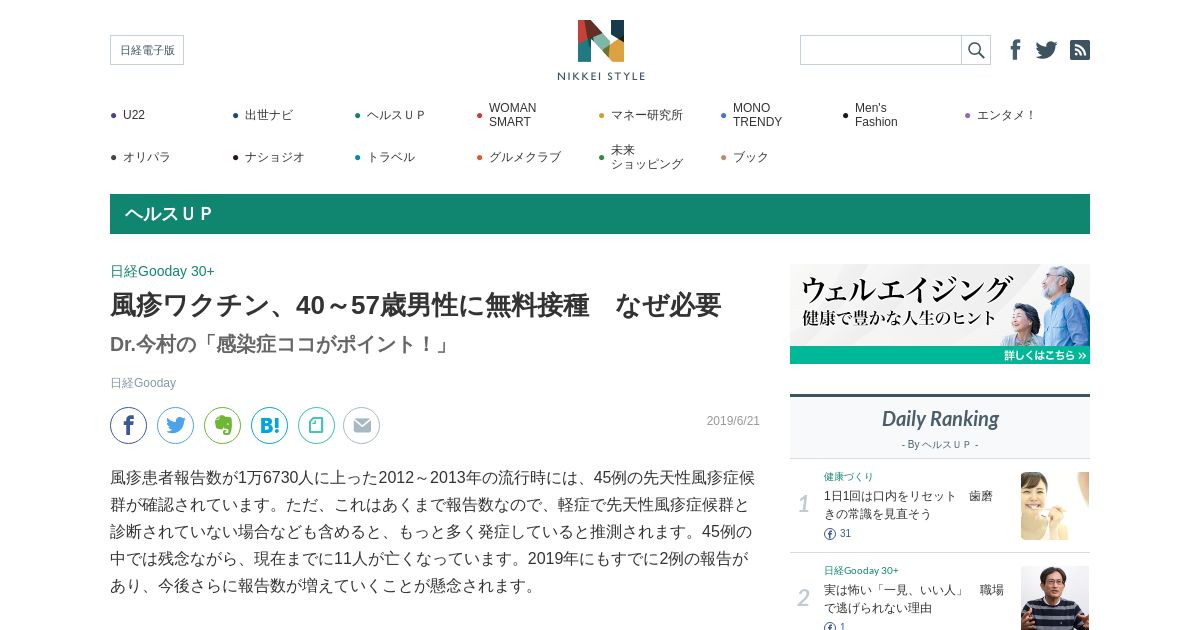Image resolution: width=1200 pixels, height=630 pixels.
Task: Click 健康づくり category in ranking
Action: coord(849,477)
